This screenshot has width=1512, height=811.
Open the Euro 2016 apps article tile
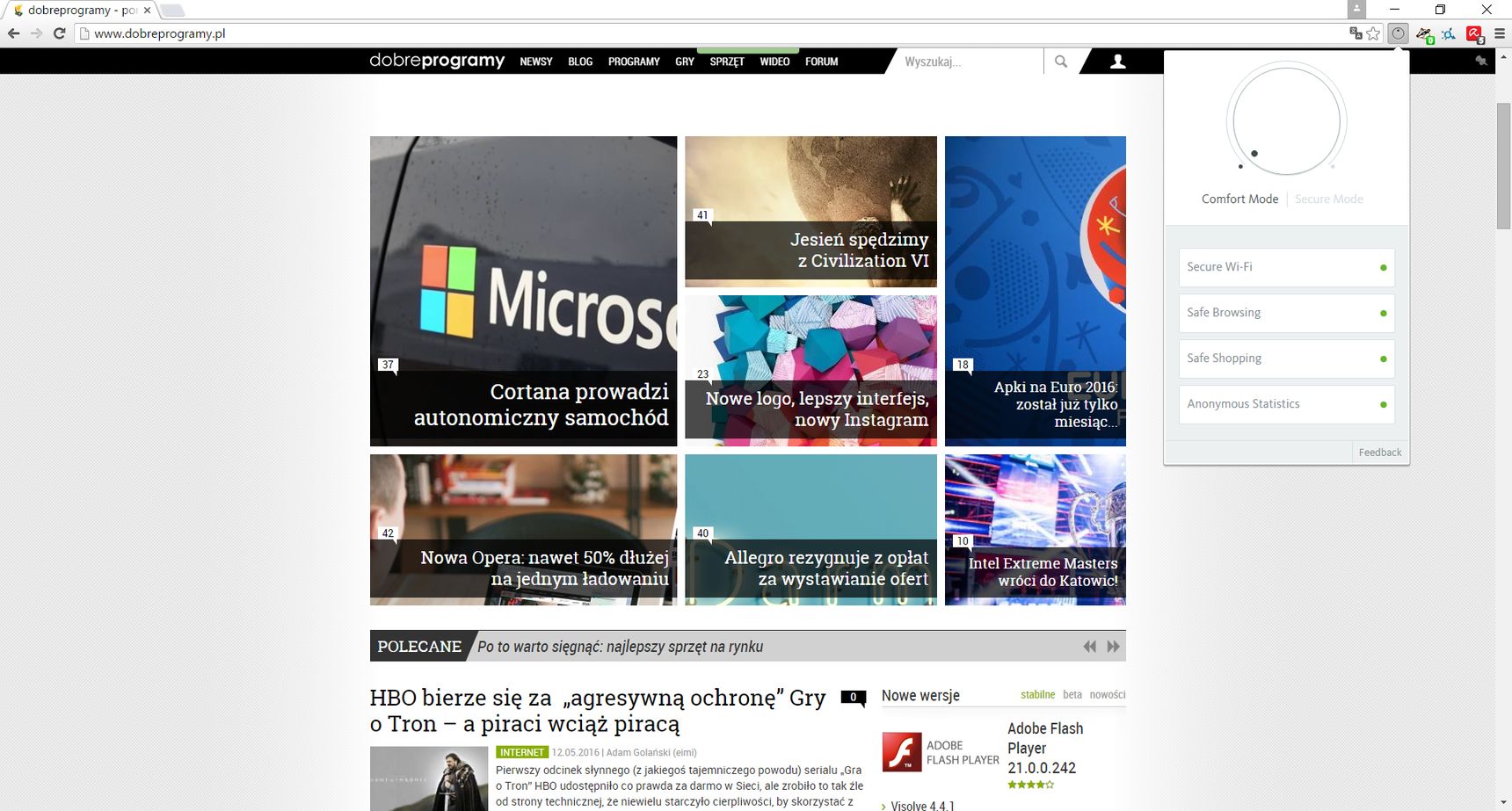click(1036, 291)
